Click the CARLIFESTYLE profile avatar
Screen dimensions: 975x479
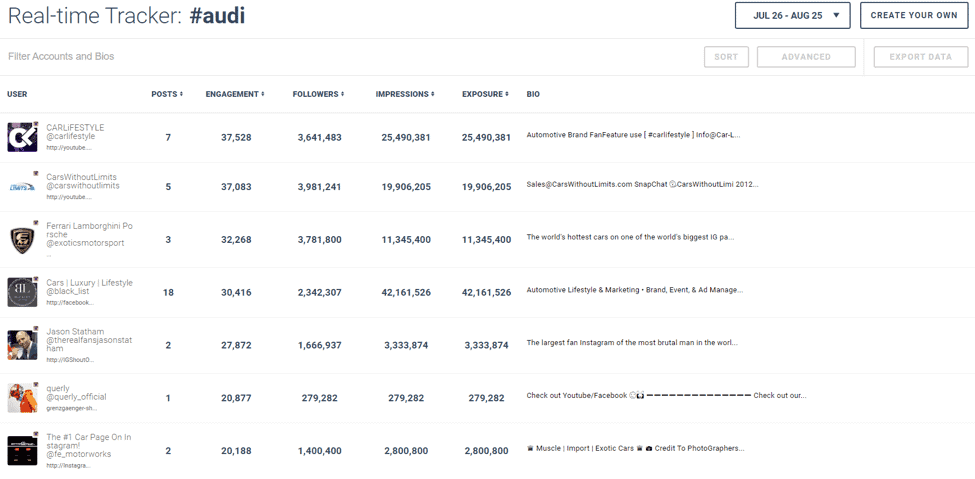pos(22,137)
